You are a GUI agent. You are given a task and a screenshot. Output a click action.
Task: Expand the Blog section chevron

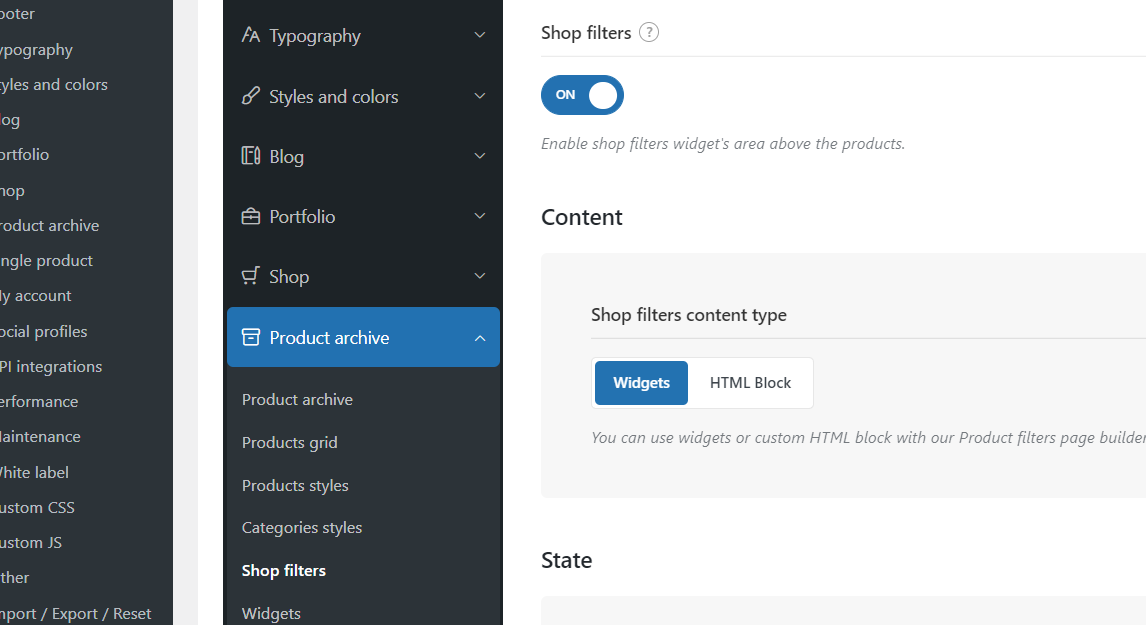coord(480,156)
